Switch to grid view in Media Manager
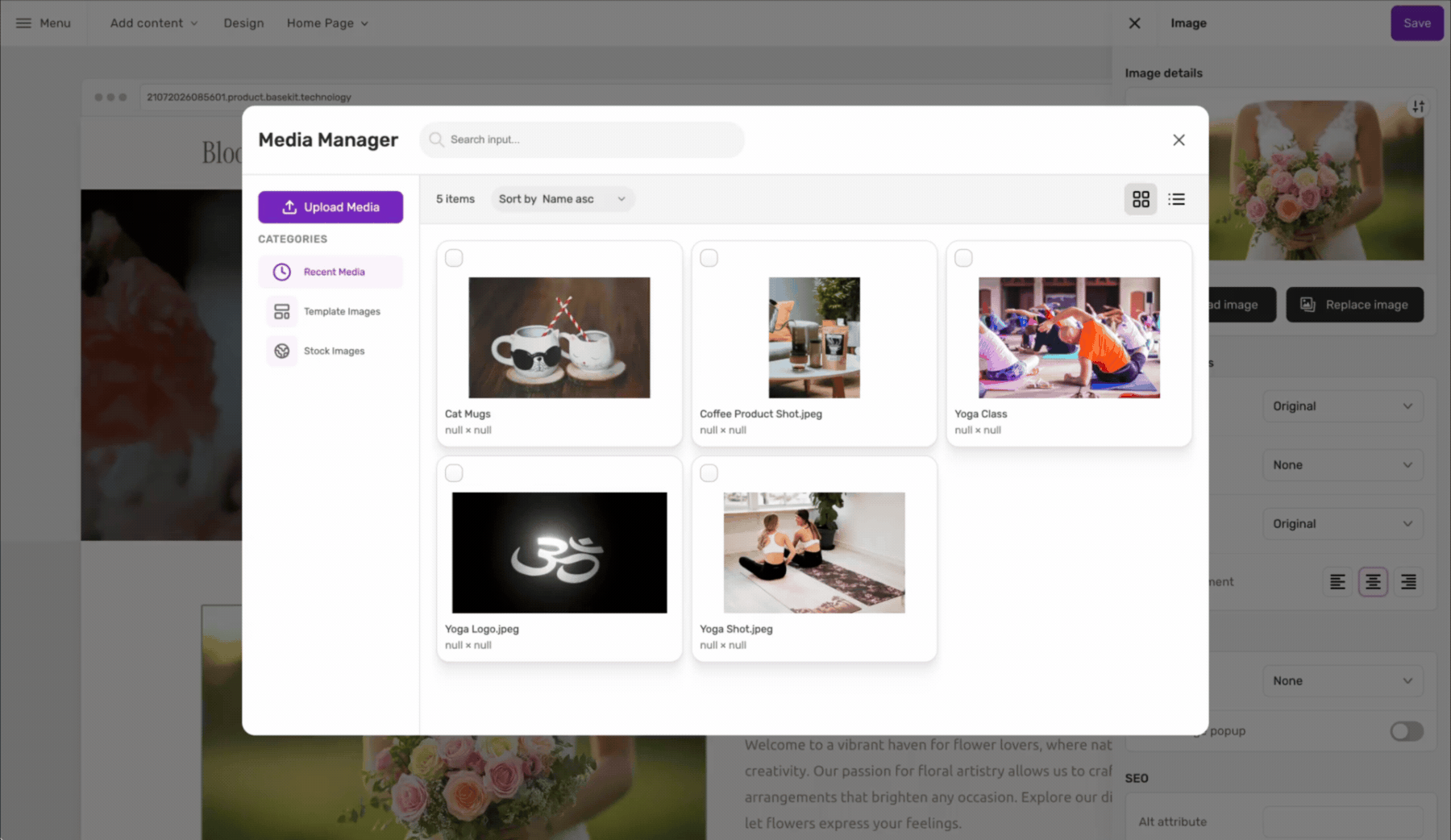 (x=1141, y=199)
